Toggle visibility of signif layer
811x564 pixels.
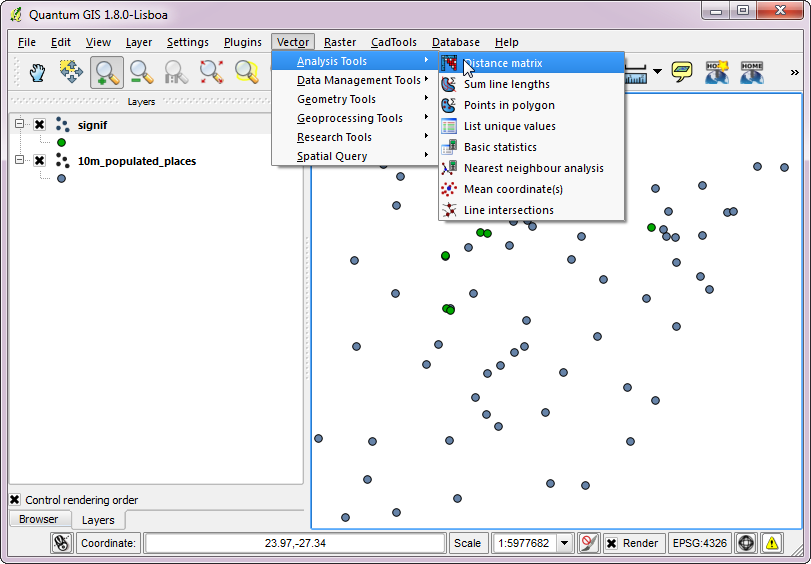[39, 124]
